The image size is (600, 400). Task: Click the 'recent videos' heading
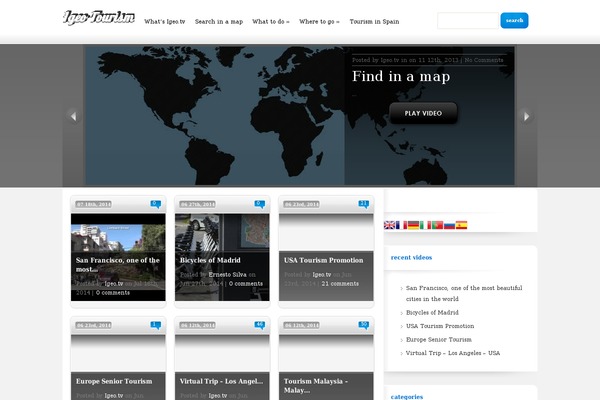click(411, 257)
